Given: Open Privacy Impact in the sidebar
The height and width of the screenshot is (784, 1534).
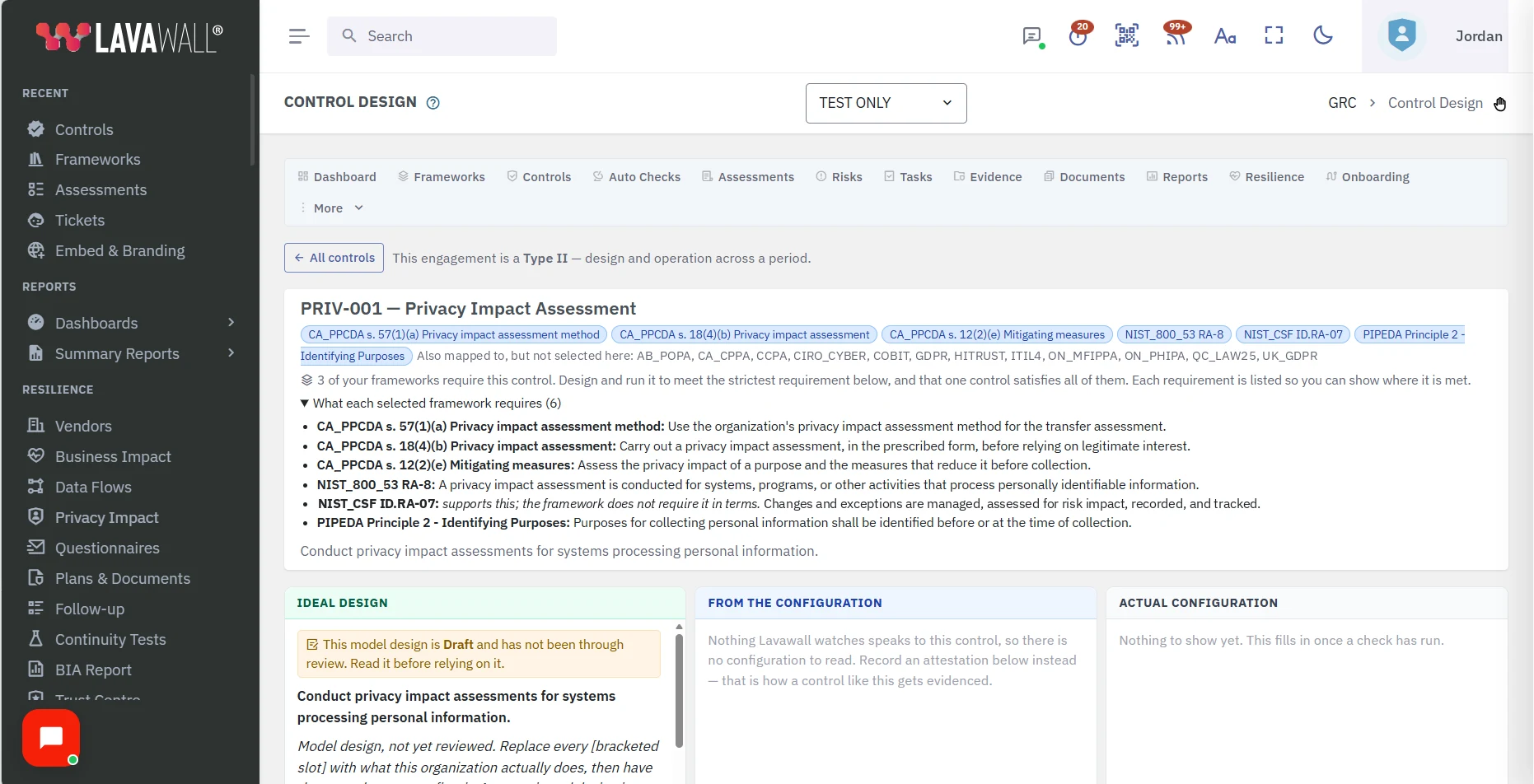Looking at the screenshot, I should 106,517.
